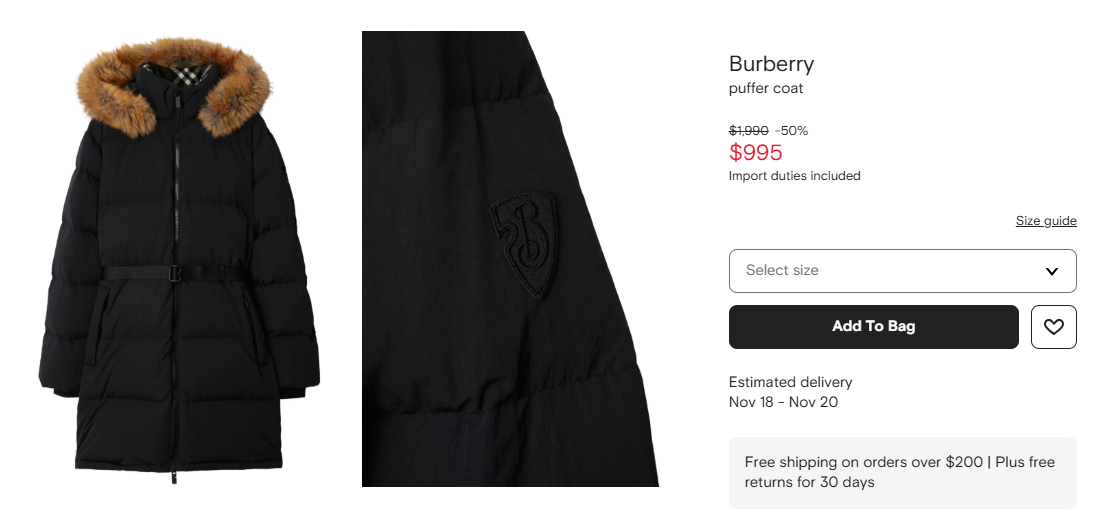Screen dimensions: 1098x526
Task: Click the Import duties included text
Action: click(x=794, y=176)
